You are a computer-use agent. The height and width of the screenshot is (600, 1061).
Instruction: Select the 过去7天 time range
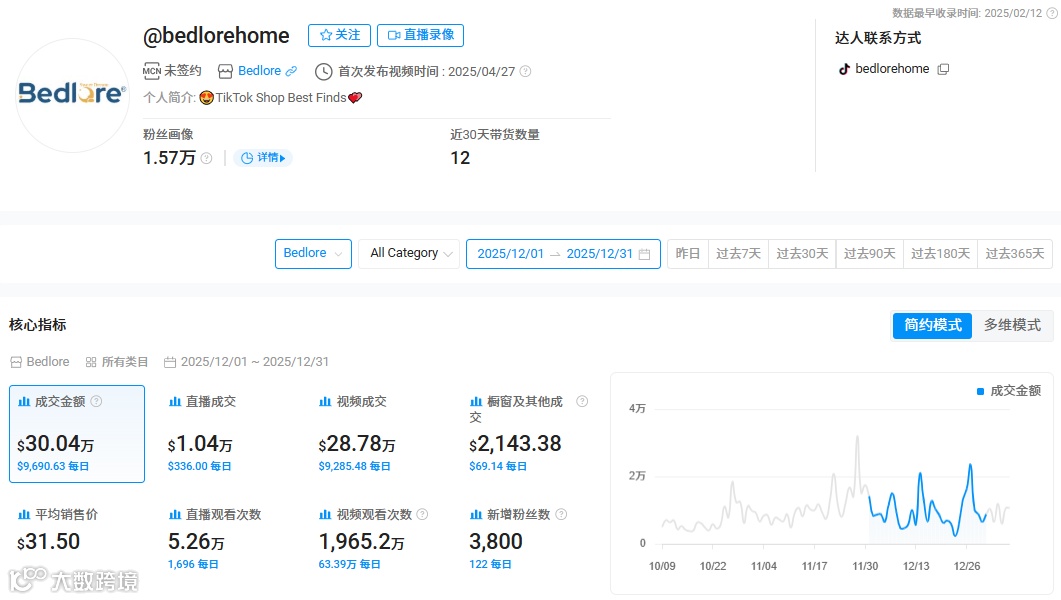pos(738,254)
